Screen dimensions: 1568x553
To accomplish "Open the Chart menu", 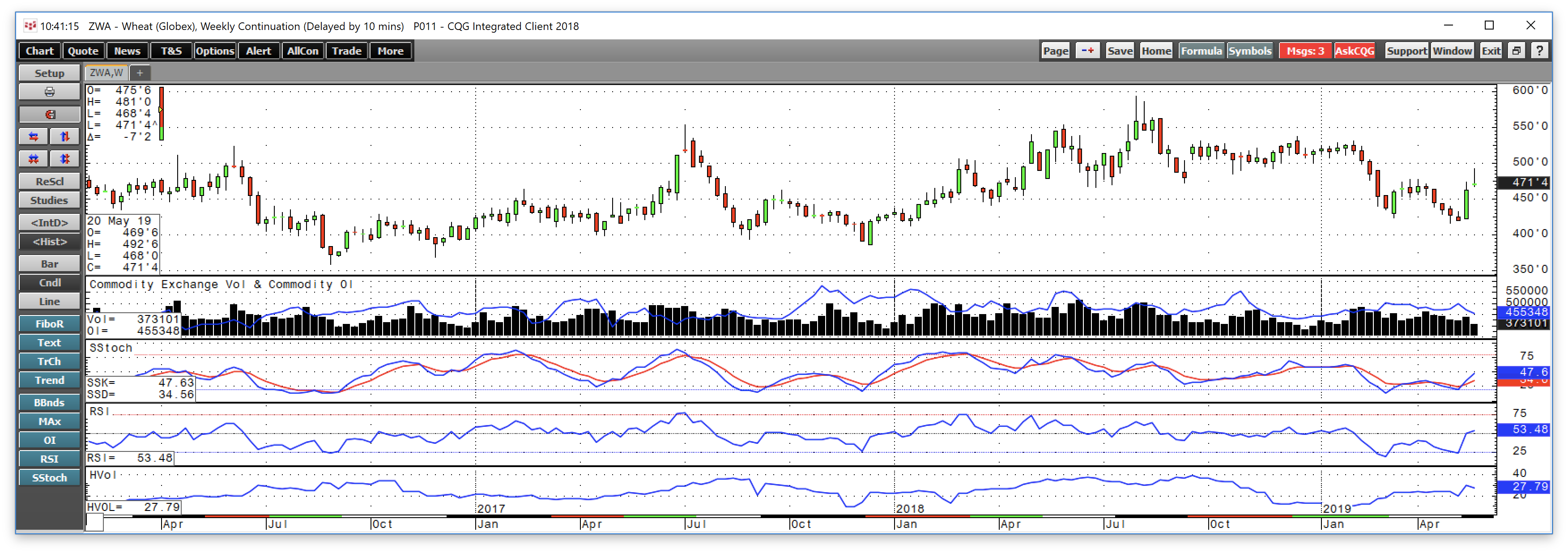I will point(39,51).
